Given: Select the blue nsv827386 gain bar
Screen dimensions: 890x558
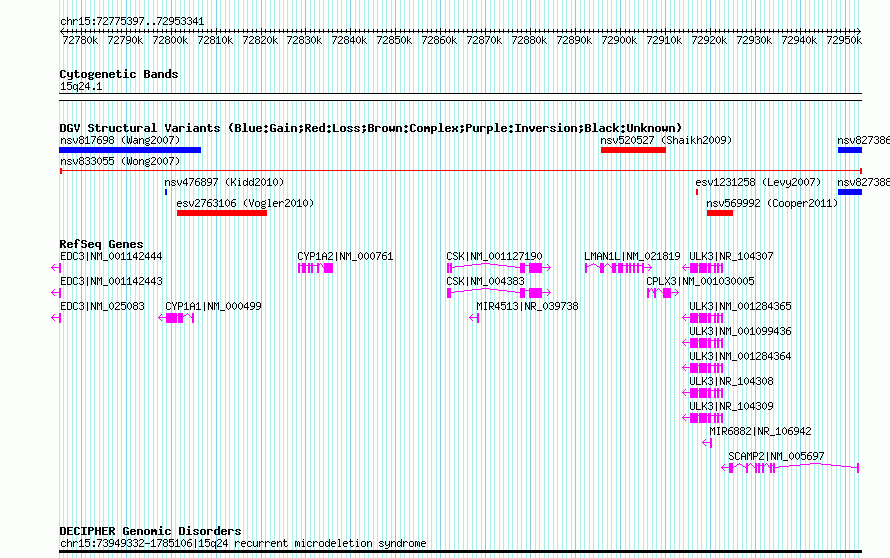Looking at the screenshot, I should coord(850,150).
